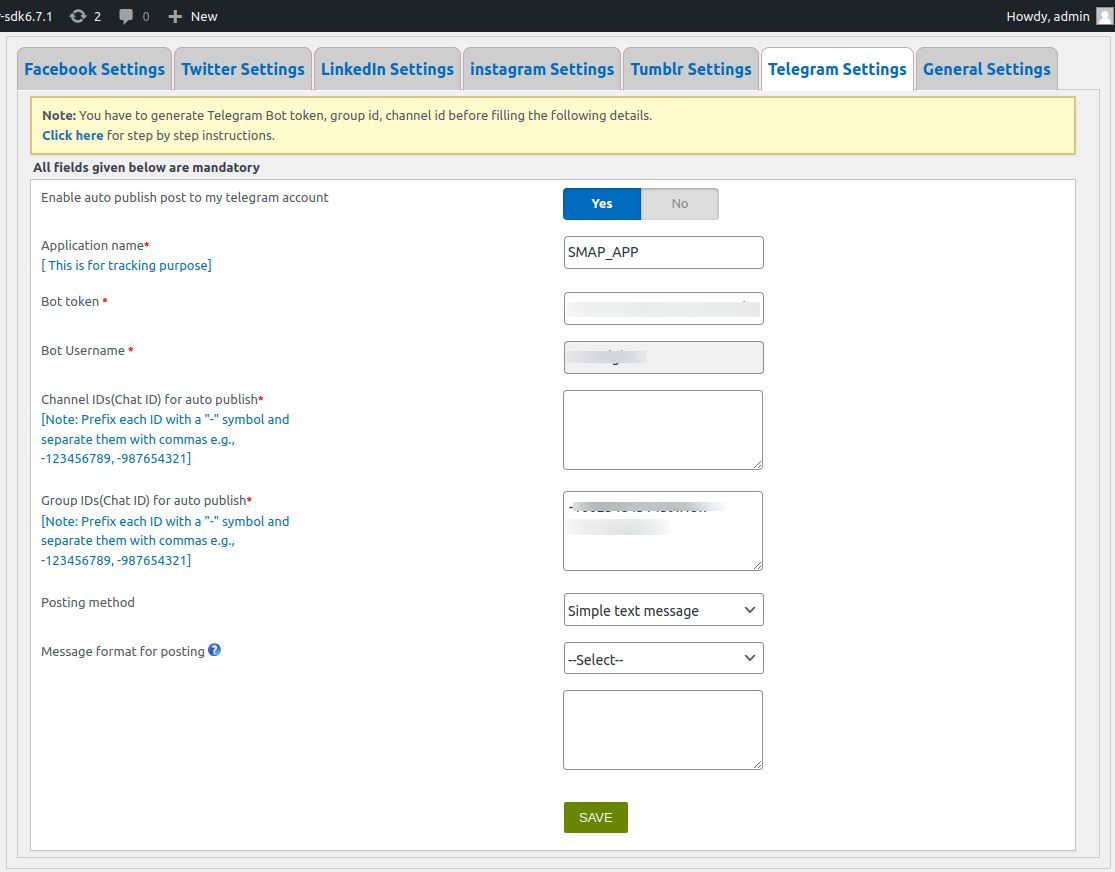Click the Application name field SMAP_APP
This screenshot has width=1115, height=872.
coord(663,252)
